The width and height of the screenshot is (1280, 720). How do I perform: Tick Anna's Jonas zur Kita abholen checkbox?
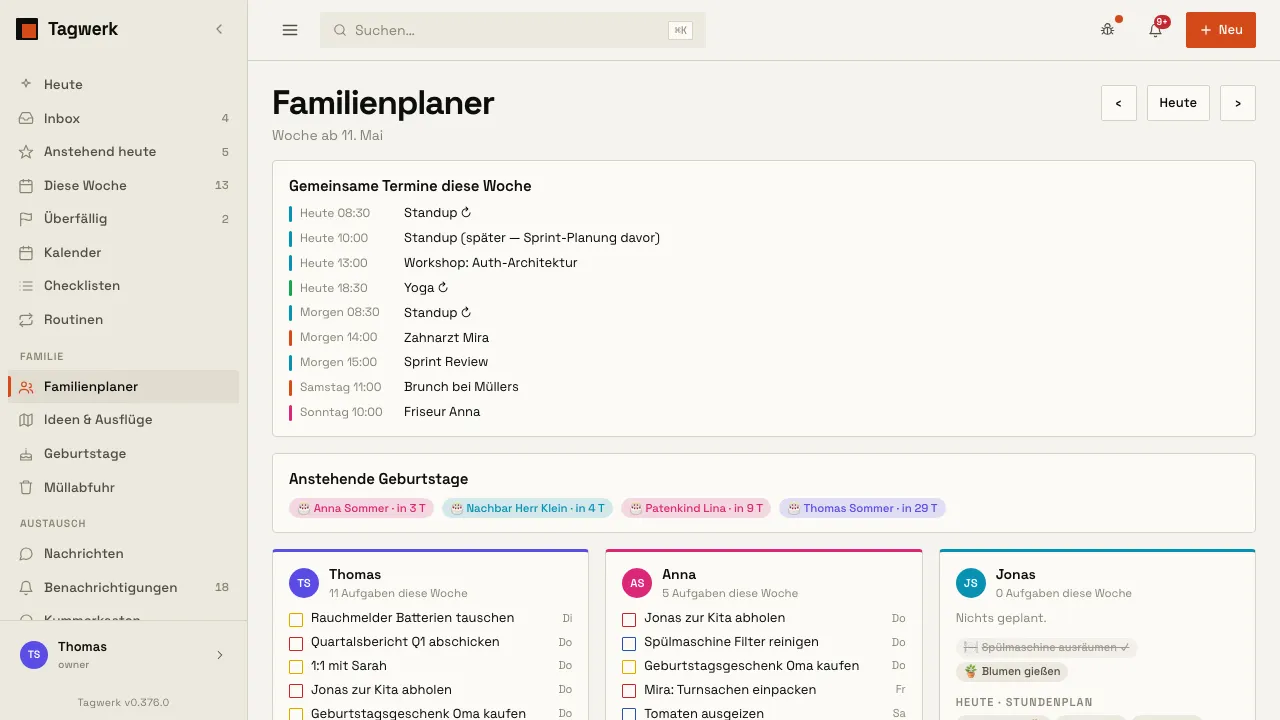[x=629, y=619]
